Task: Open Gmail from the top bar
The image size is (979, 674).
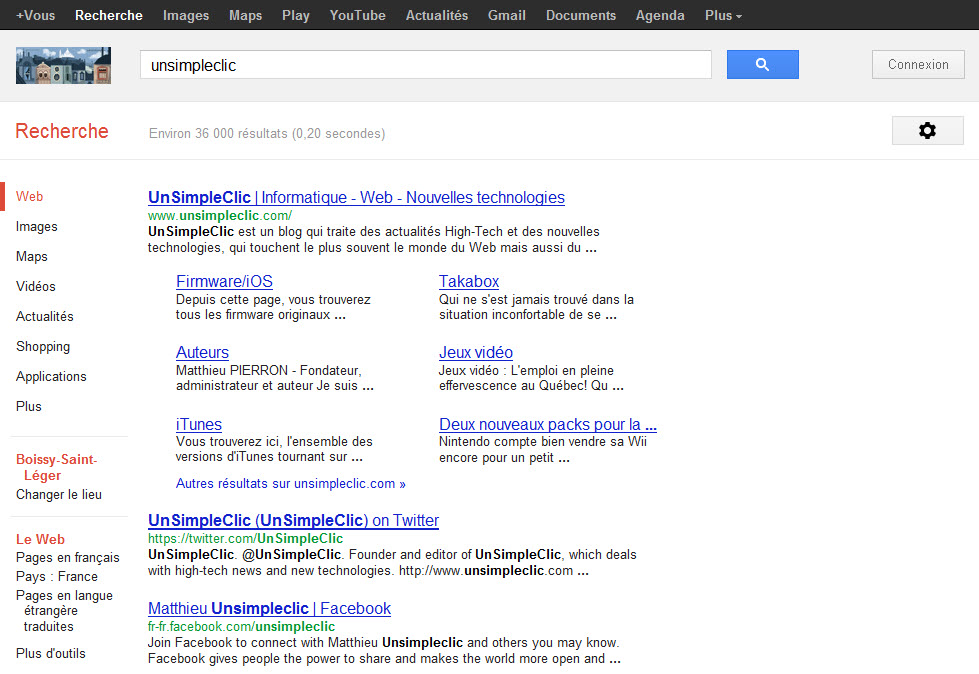Action: click(x=506, y=16)
